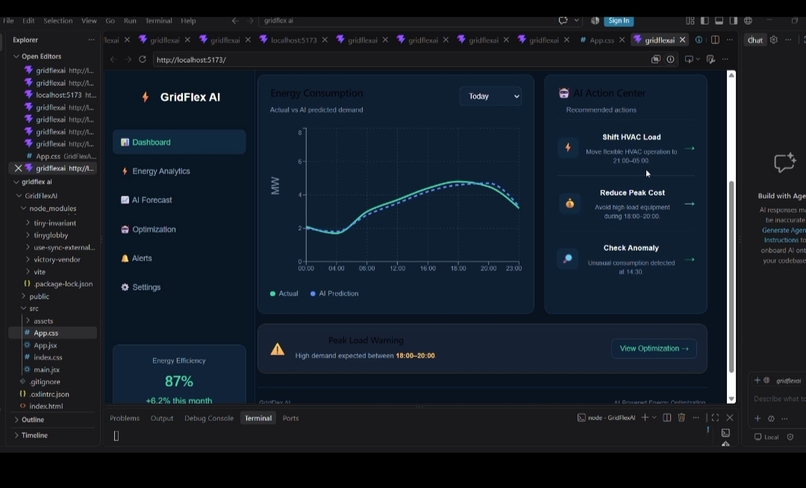The image size is (806, 488).
Task: Toggle the Actual series legend dot
Action: [x=272, y=294]
